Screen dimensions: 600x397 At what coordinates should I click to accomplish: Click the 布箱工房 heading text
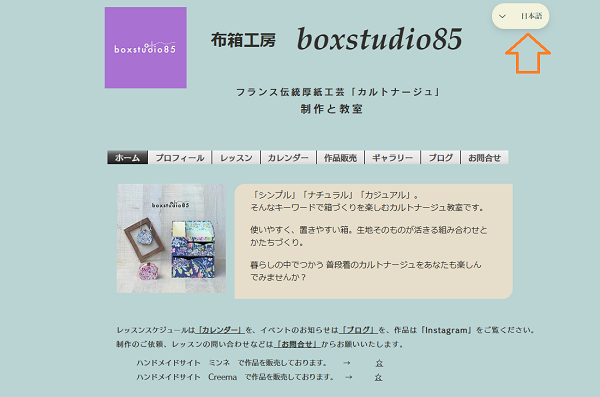point(243,40)
